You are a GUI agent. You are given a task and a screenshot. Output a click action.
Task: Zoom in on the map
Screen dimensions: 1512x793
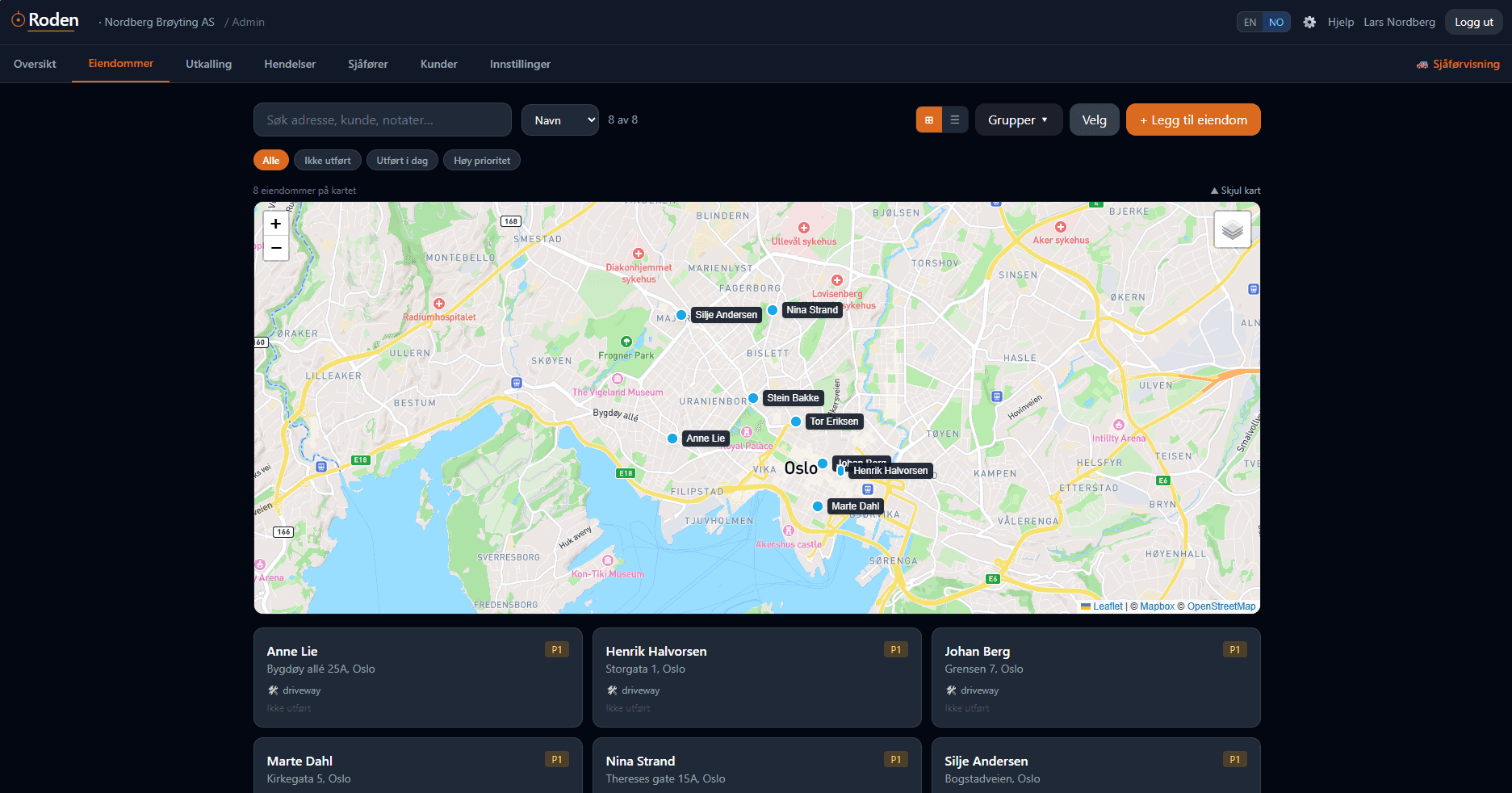(x=276, y=224)
